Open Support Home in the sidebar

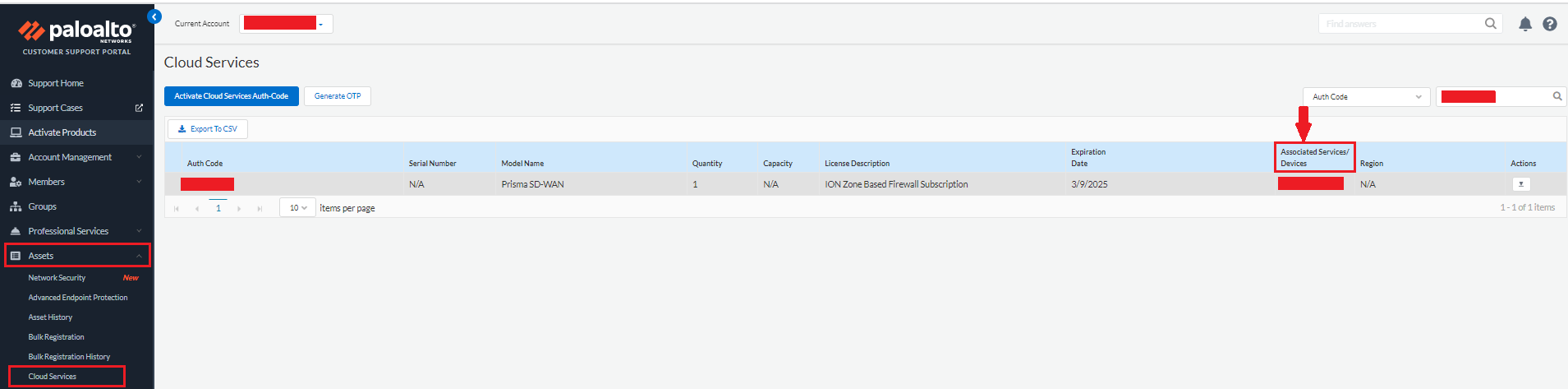click(x=56, y=83)
